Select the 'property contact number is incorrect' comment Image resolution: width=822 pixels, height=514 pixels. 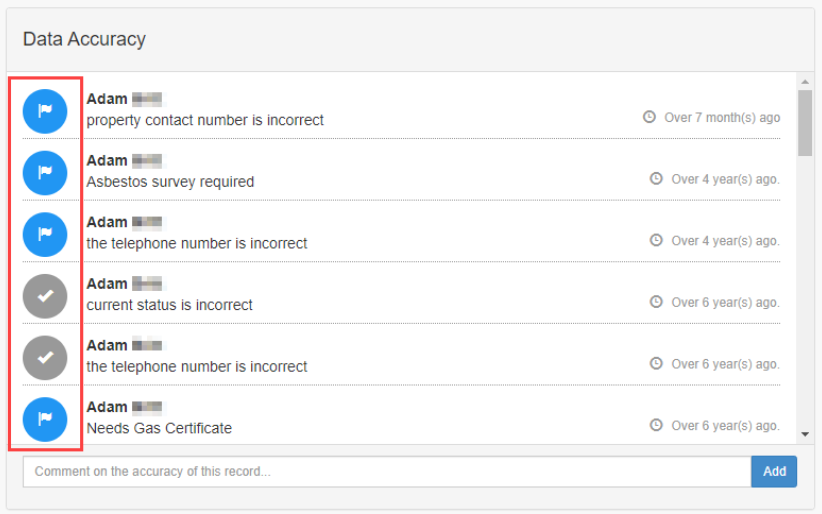[x=205, y=120]
